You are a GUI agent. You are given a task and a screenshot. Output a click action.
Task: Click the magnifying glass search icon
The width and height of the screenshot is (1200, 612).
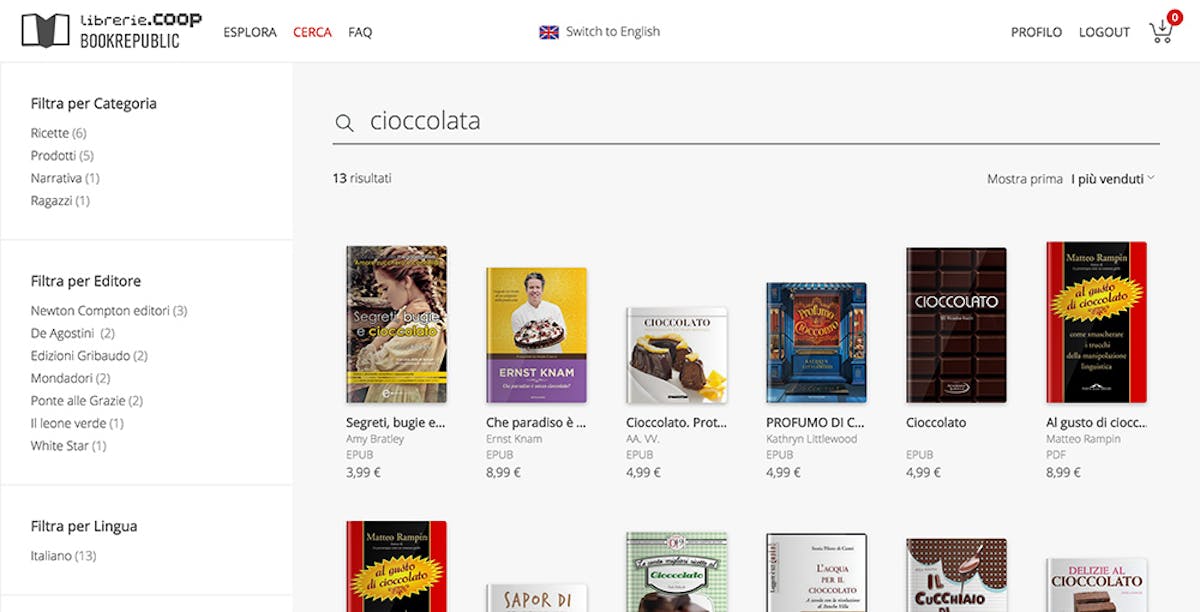[344, 123]
